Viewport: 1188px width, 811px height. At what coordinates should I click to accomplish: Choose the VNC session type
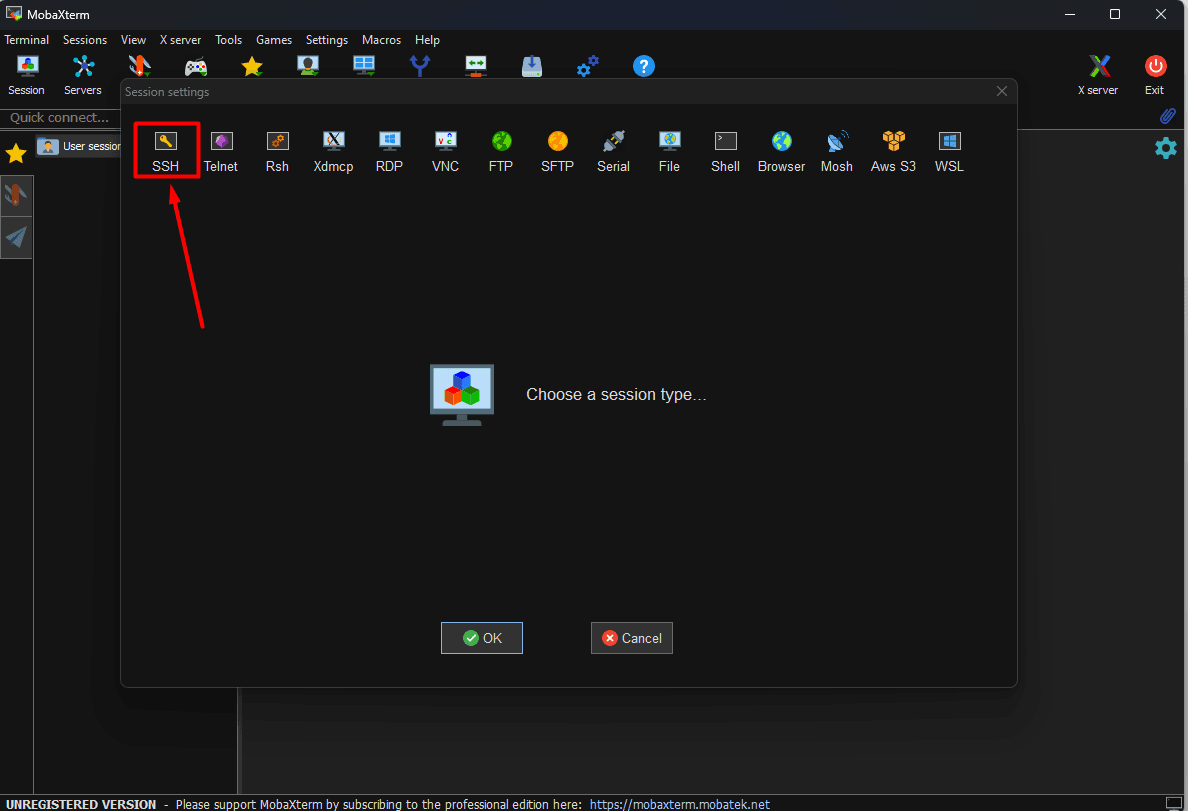pos(446,151)
